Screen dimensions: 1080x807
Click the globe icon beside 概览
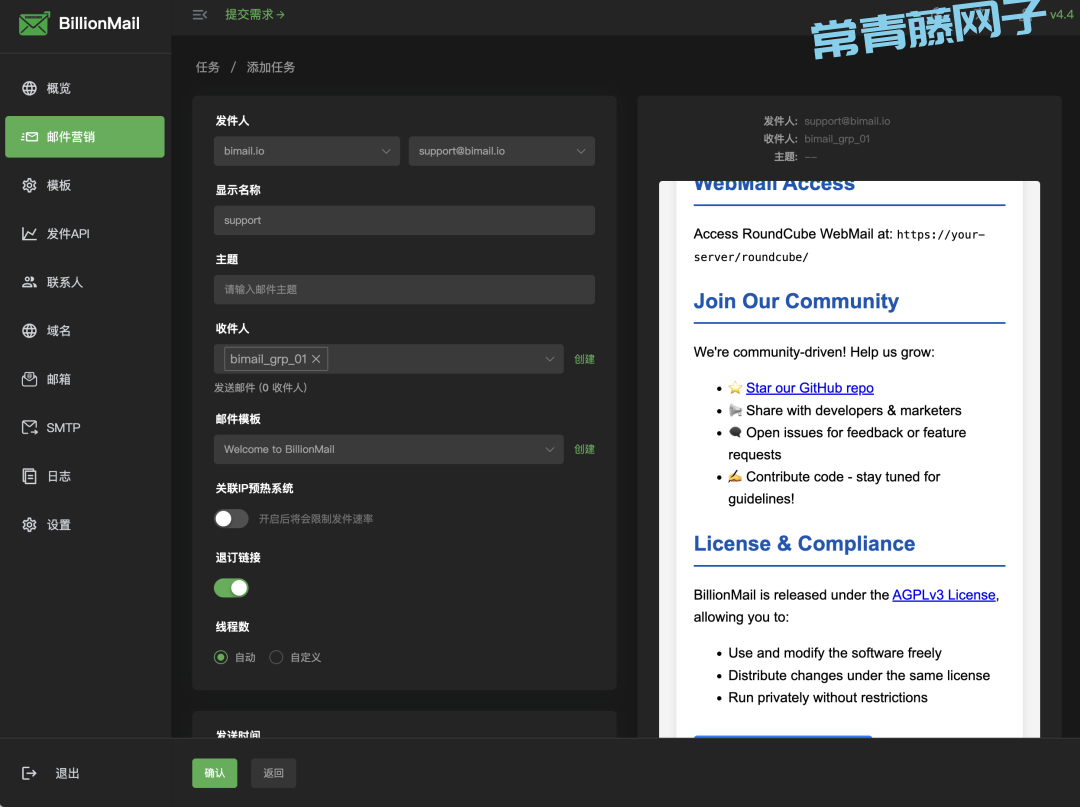pyautogui.click(x=29, y=88)
